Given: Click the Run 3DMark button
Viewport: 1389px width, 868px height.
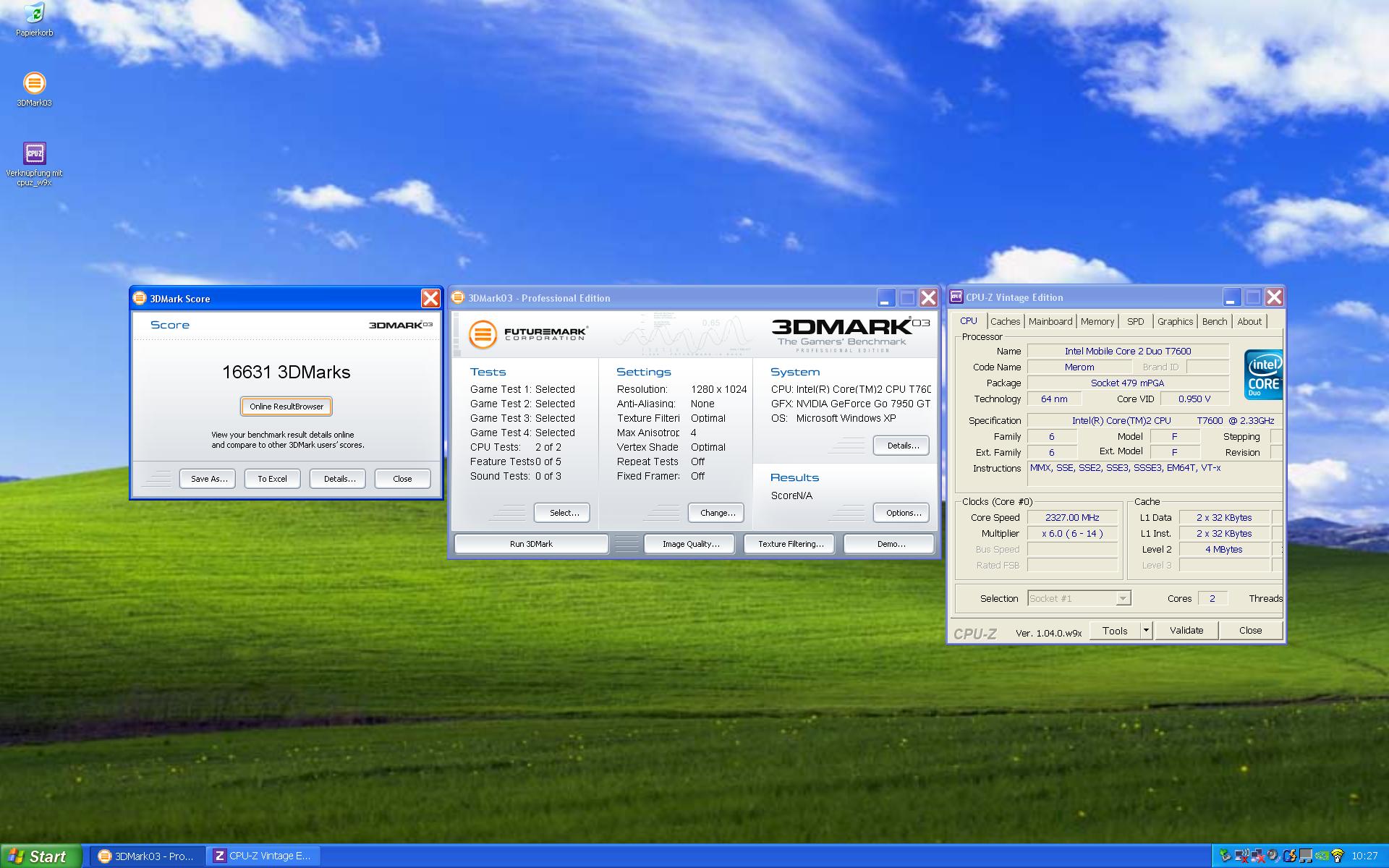Looking at the screenshot, I should [x=531, y=544].
